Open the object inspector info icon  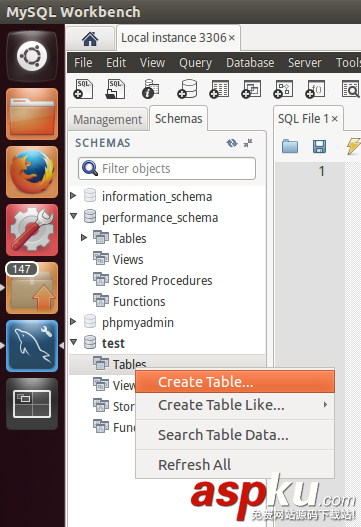point(151,89)
